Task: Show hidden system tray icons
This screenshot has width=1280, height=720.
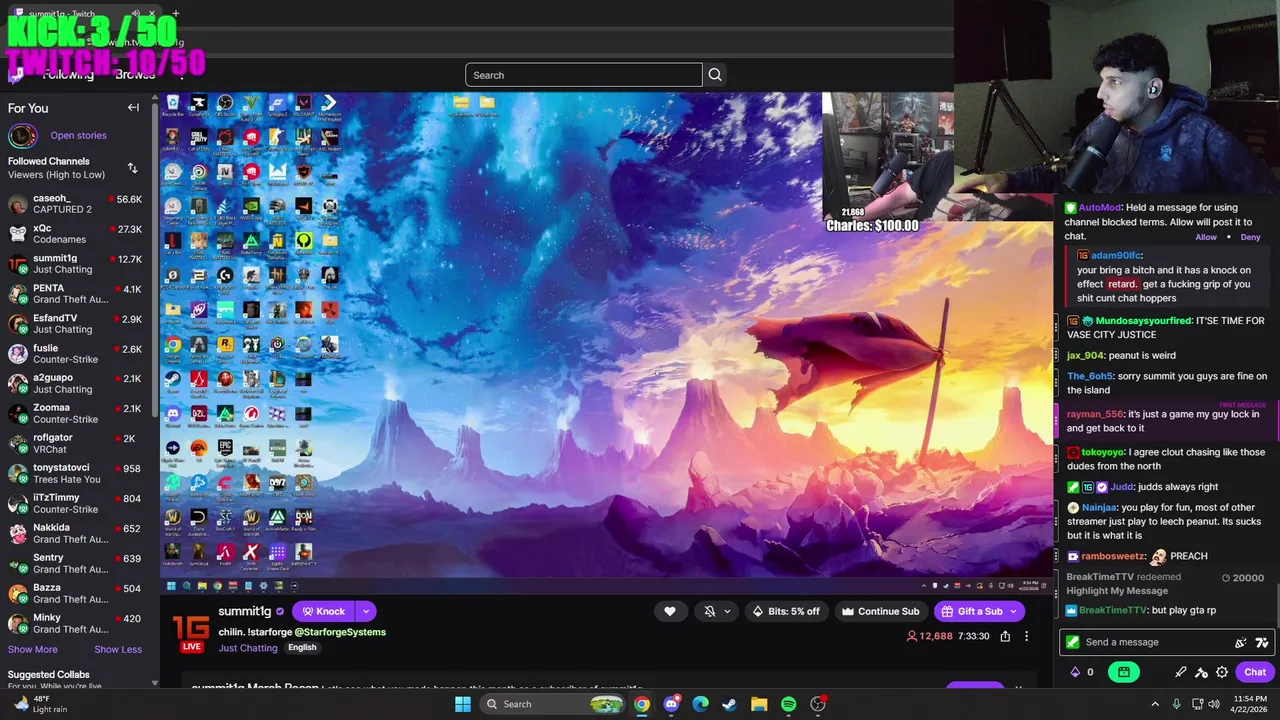Action: pyautogui.click(x=1155, y=704)
